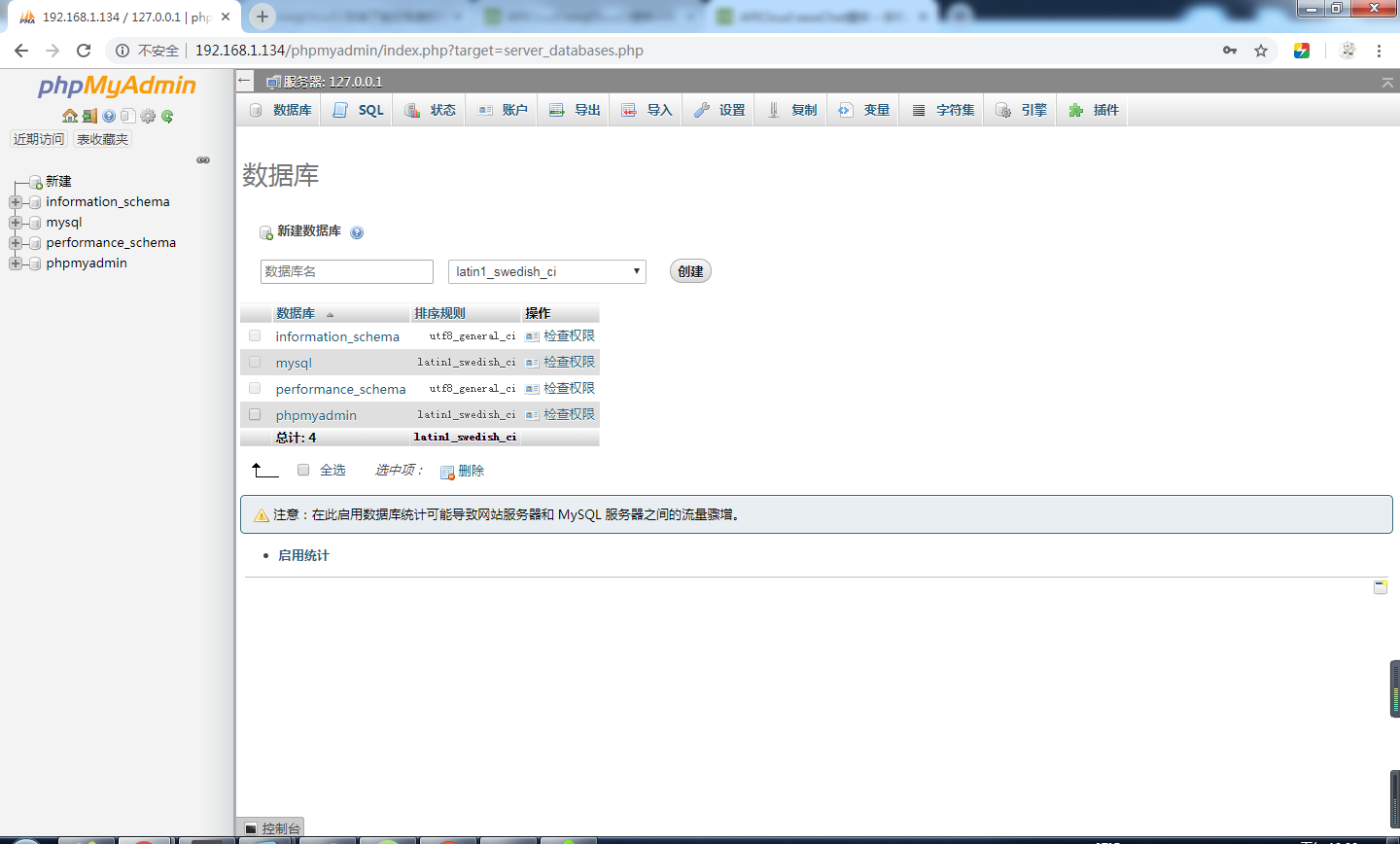Click the privileges icon in the mysql row

[532, 363]
